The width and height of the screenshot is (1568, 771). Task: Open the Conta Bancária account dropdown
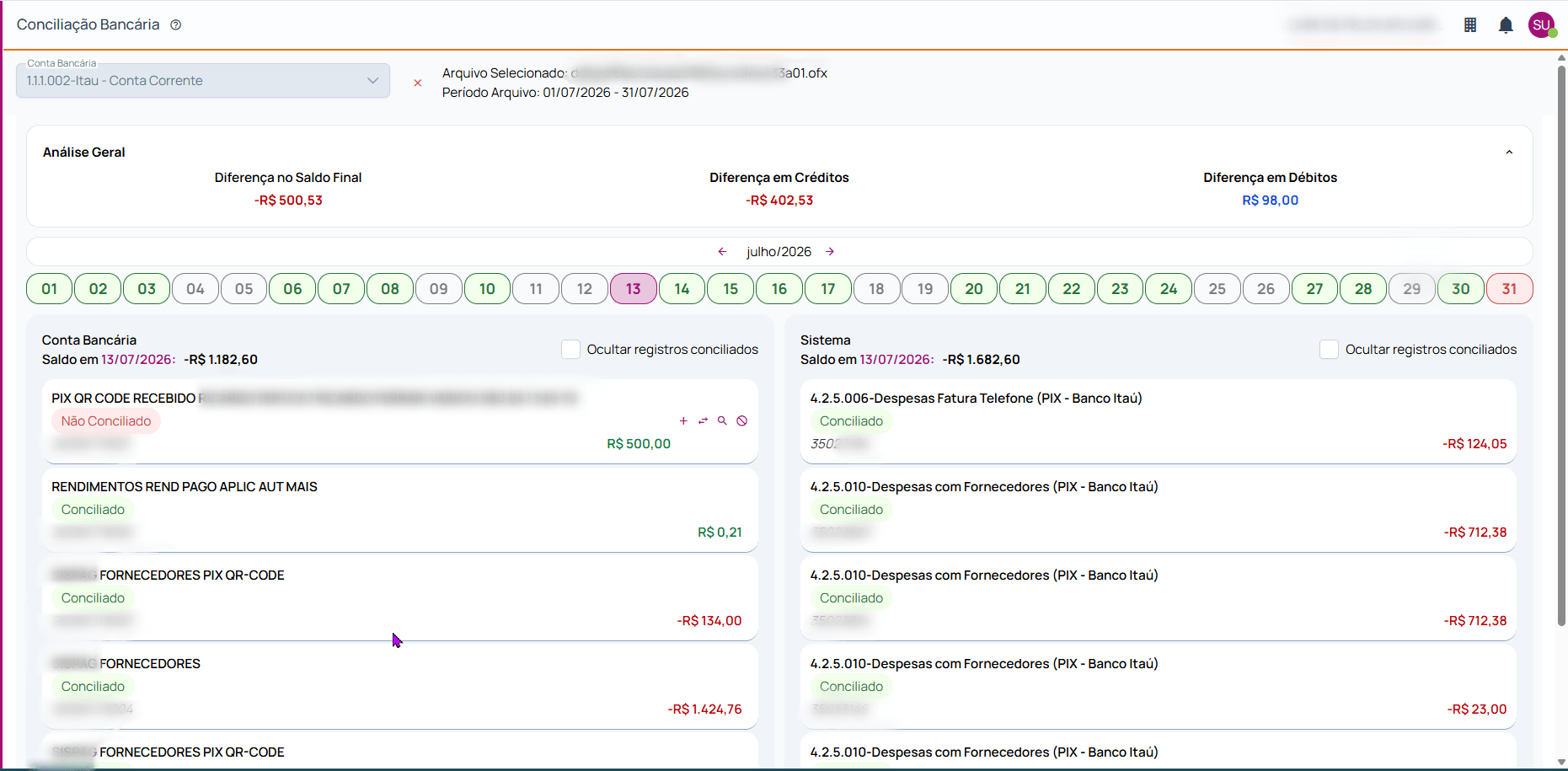203,81
